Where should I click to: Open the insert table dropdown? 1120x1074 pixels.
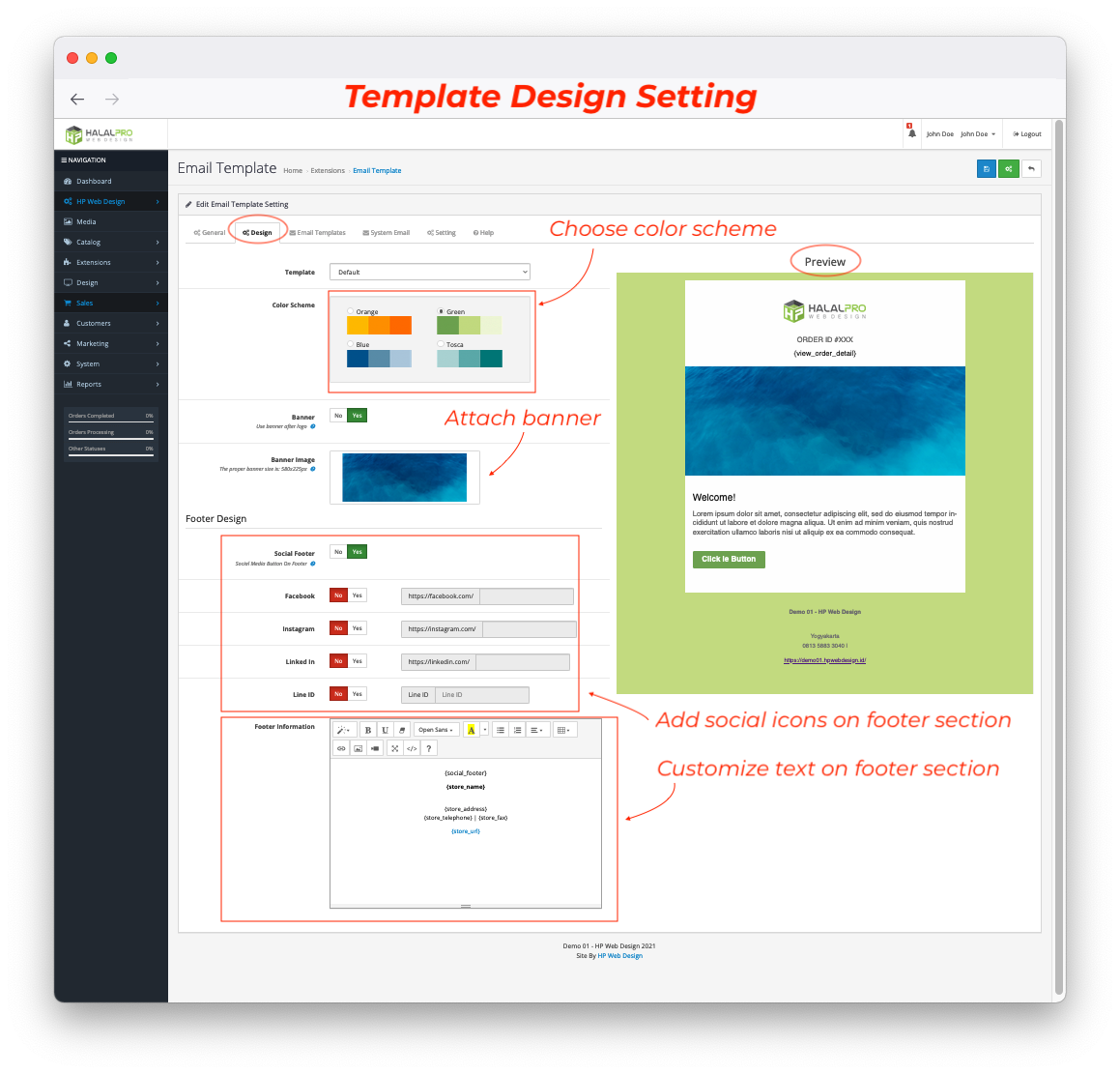tap(563, 730)
